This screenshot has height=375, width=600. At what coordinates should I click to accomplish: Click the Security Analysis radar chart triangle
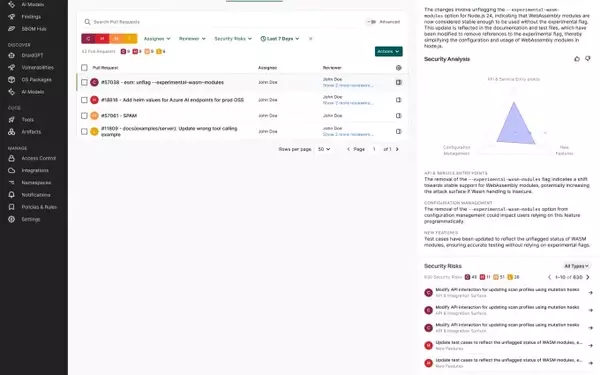[515, 123]
